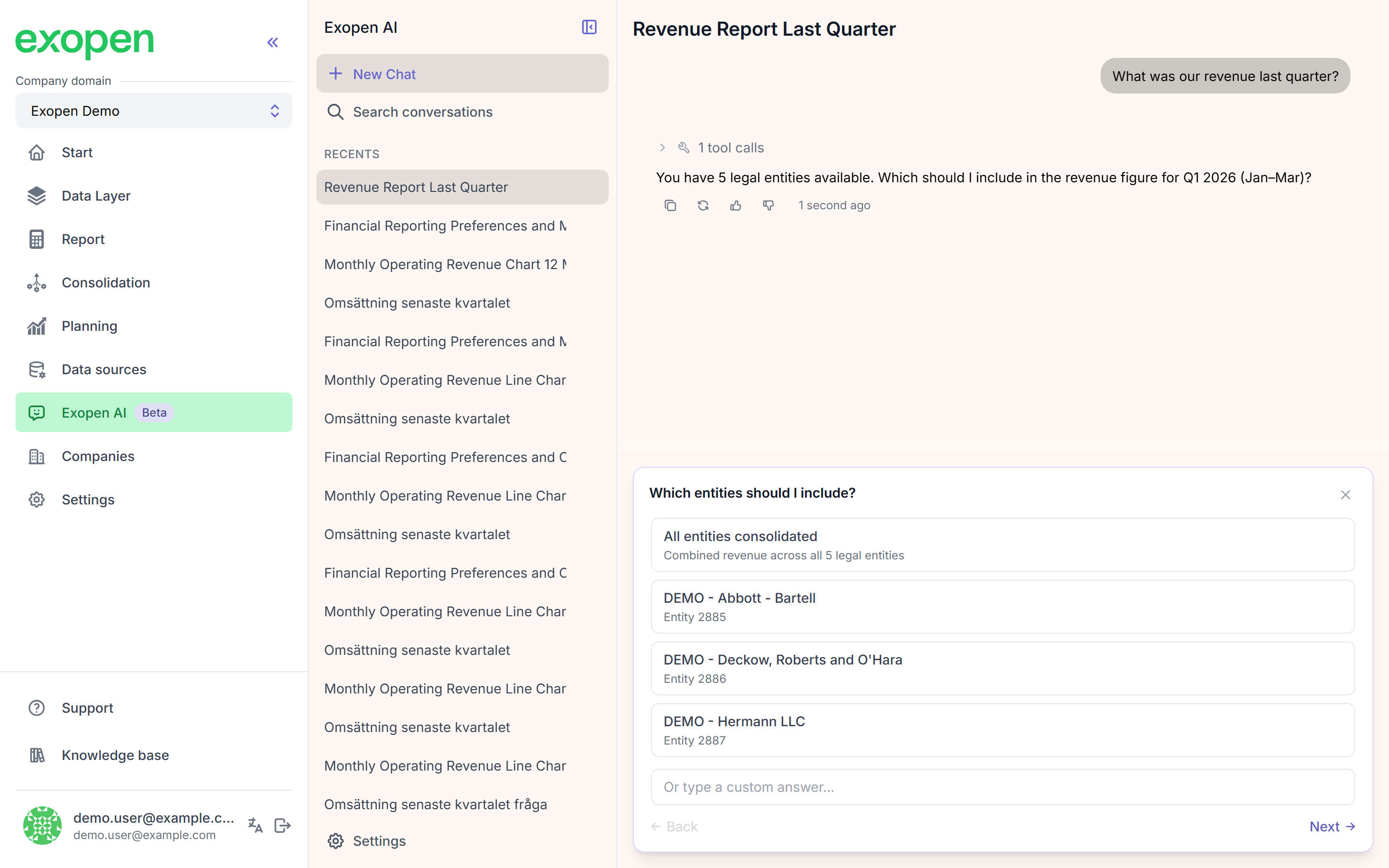Screen dimensions: 1389x868
Task: Click the Search conversations field
Action: pos(462,112)
